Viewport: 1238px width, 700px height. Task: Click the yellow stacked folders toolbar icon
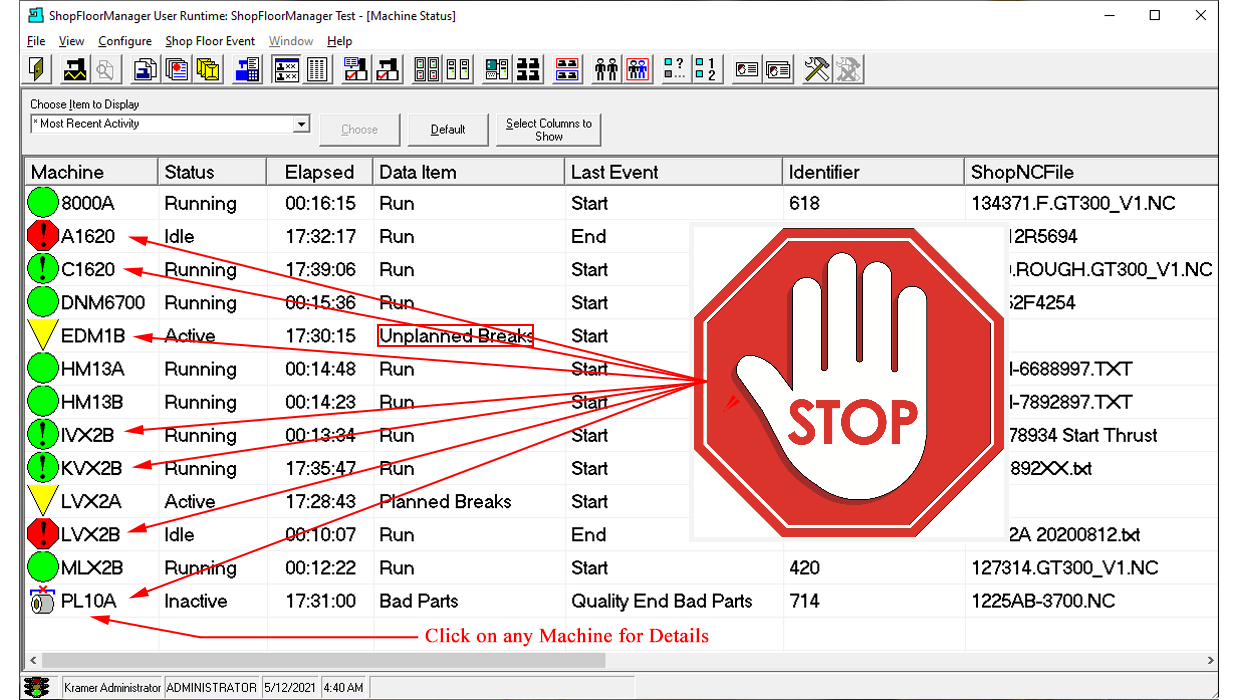point(208,69)
